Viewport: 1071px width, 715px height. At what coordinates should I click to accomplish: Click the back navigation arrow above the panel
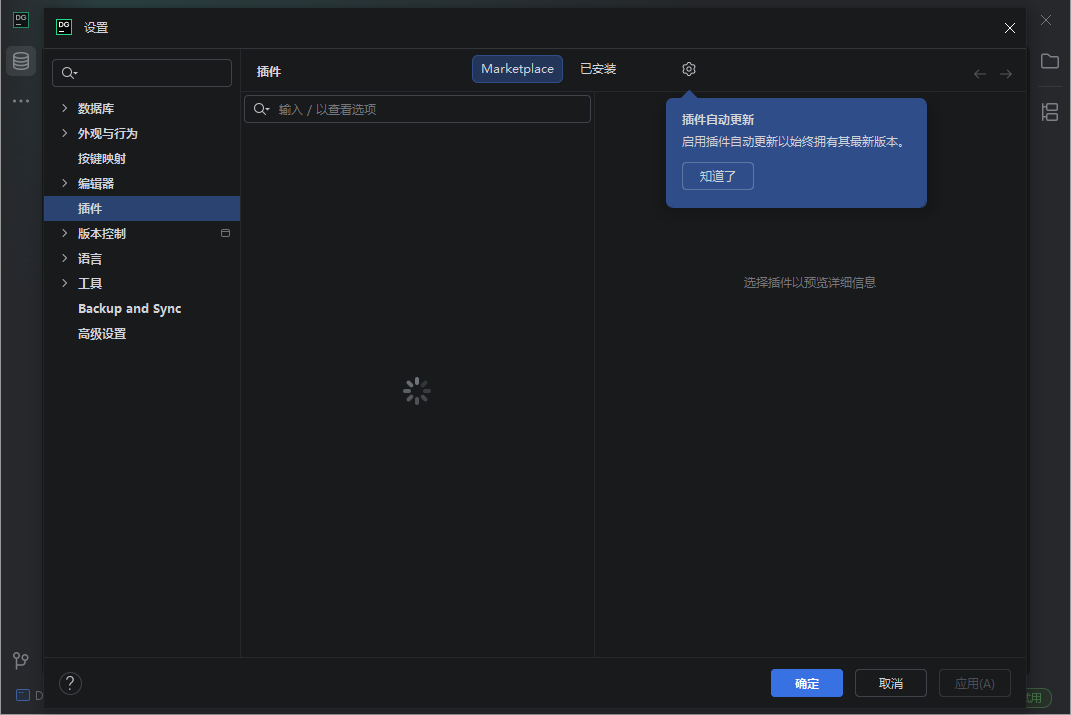tap(979, 73)
